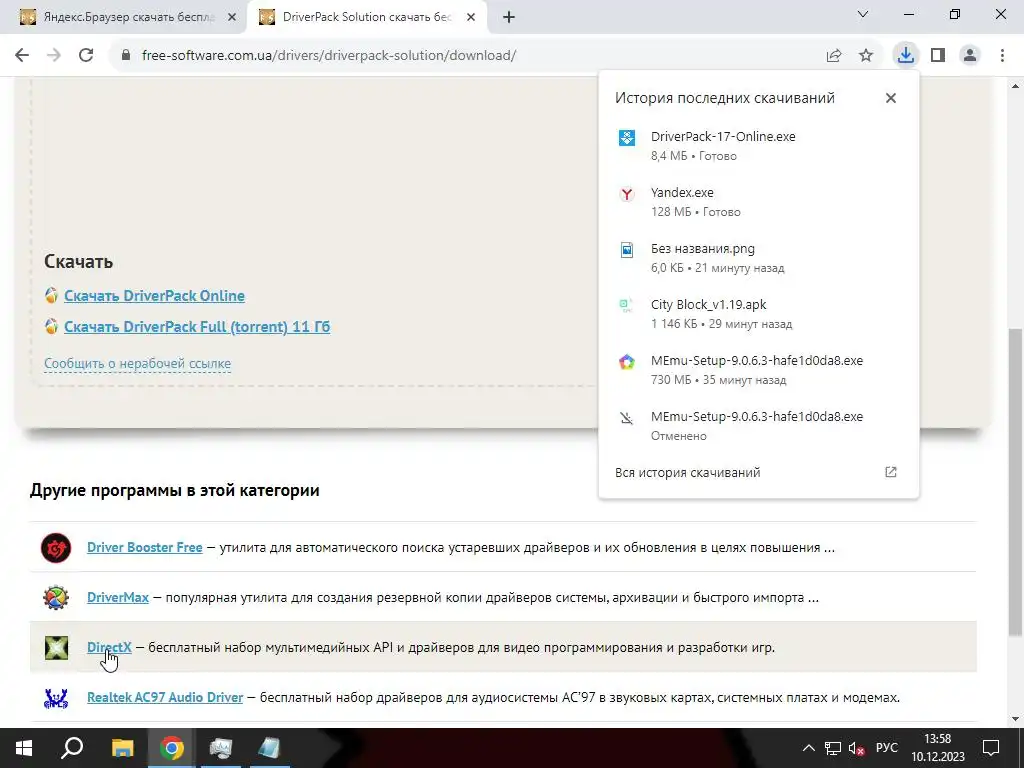Click the DriverMax logo icon
1024x768 pixels.
(x=56, y=598)
